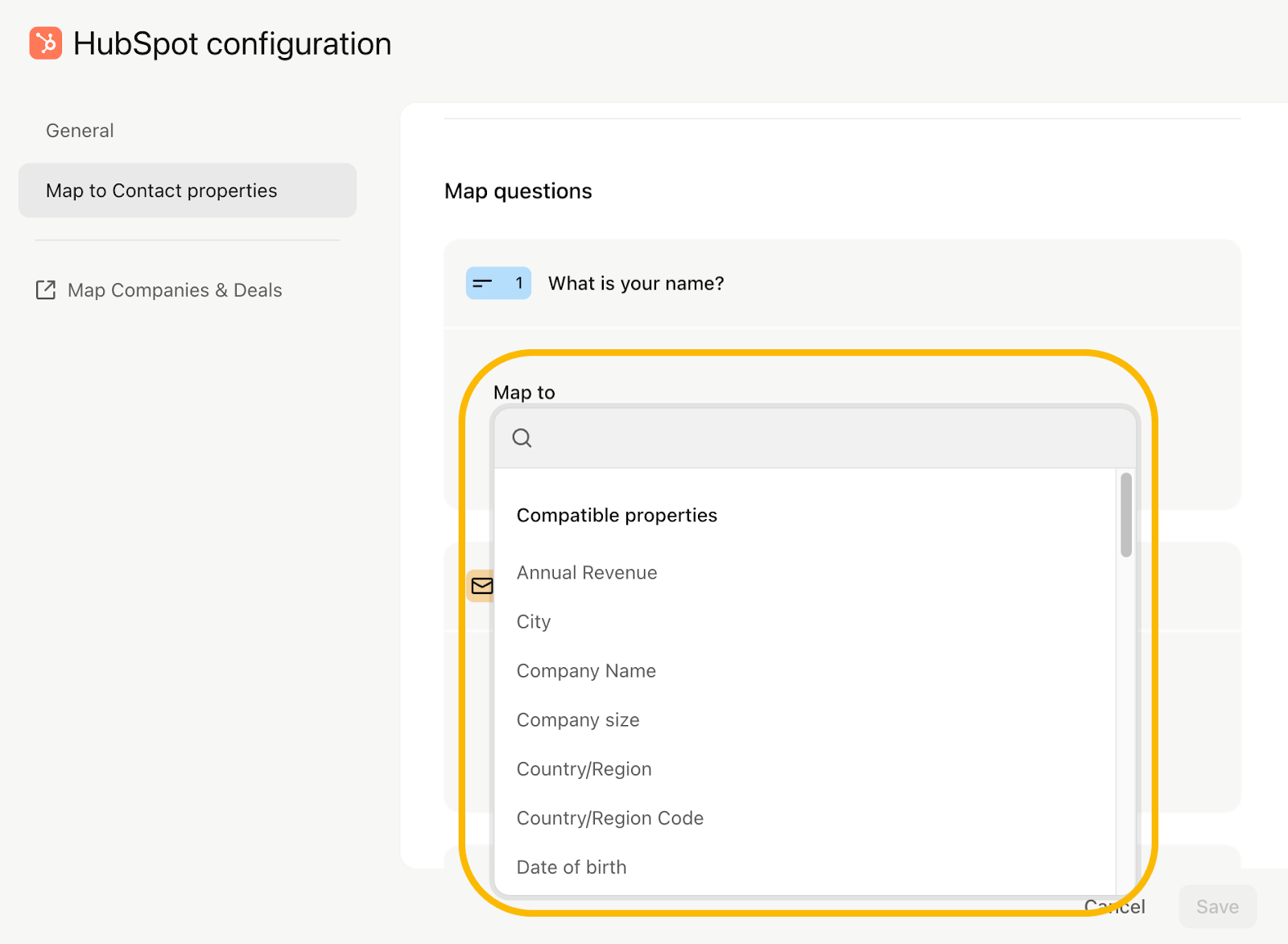Choose City property from list
The image size is (1288, 944).
(534, 622)
